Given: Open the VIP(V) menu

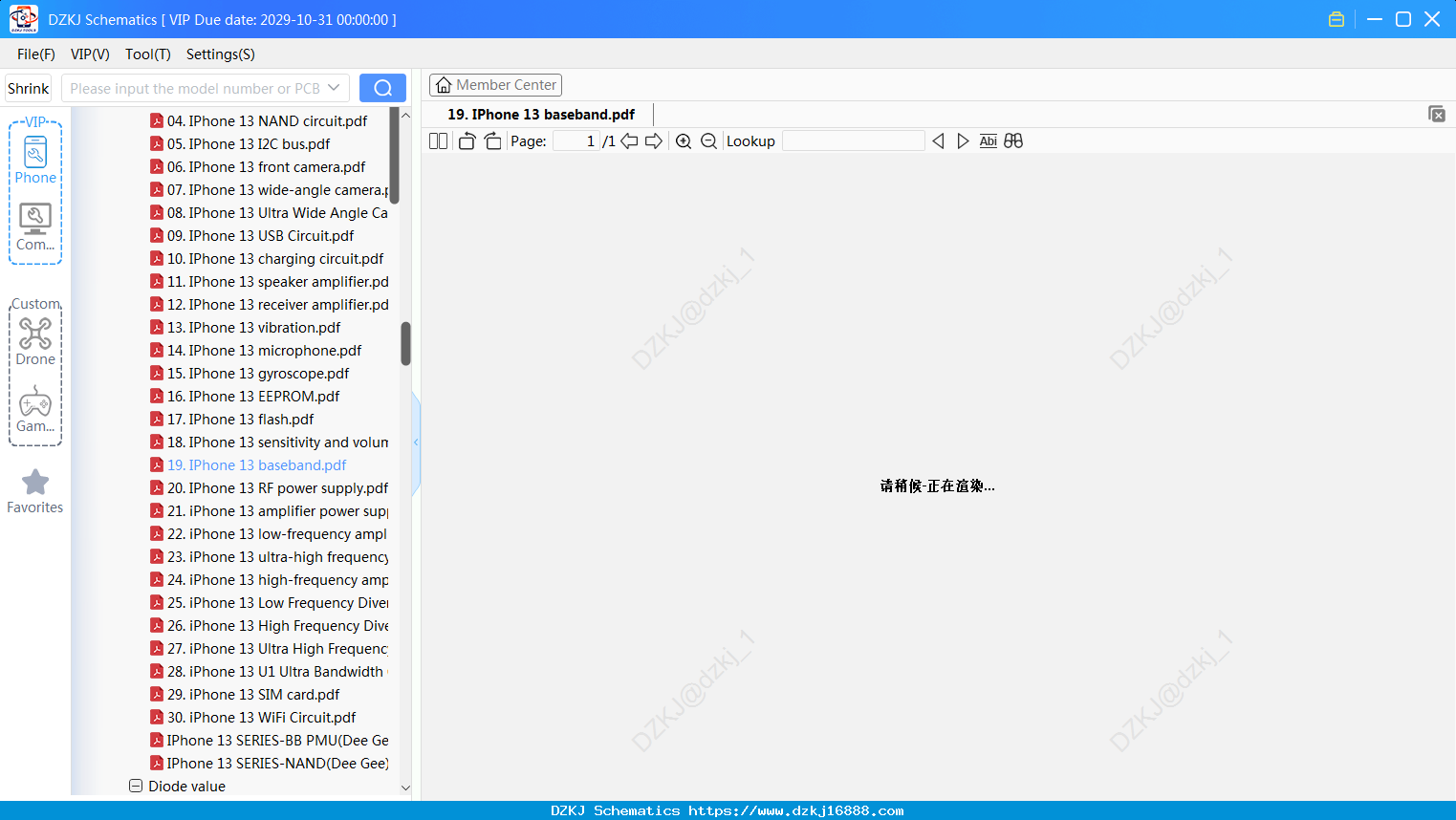Looking at the screenshot, I should pos(90,54).
